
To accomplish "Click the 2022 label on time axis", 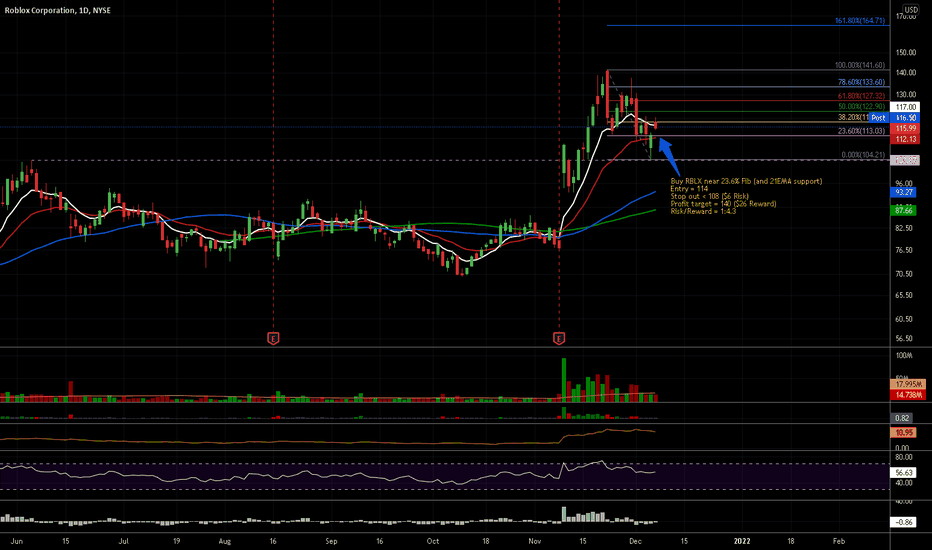I will (x=742, y=541).
